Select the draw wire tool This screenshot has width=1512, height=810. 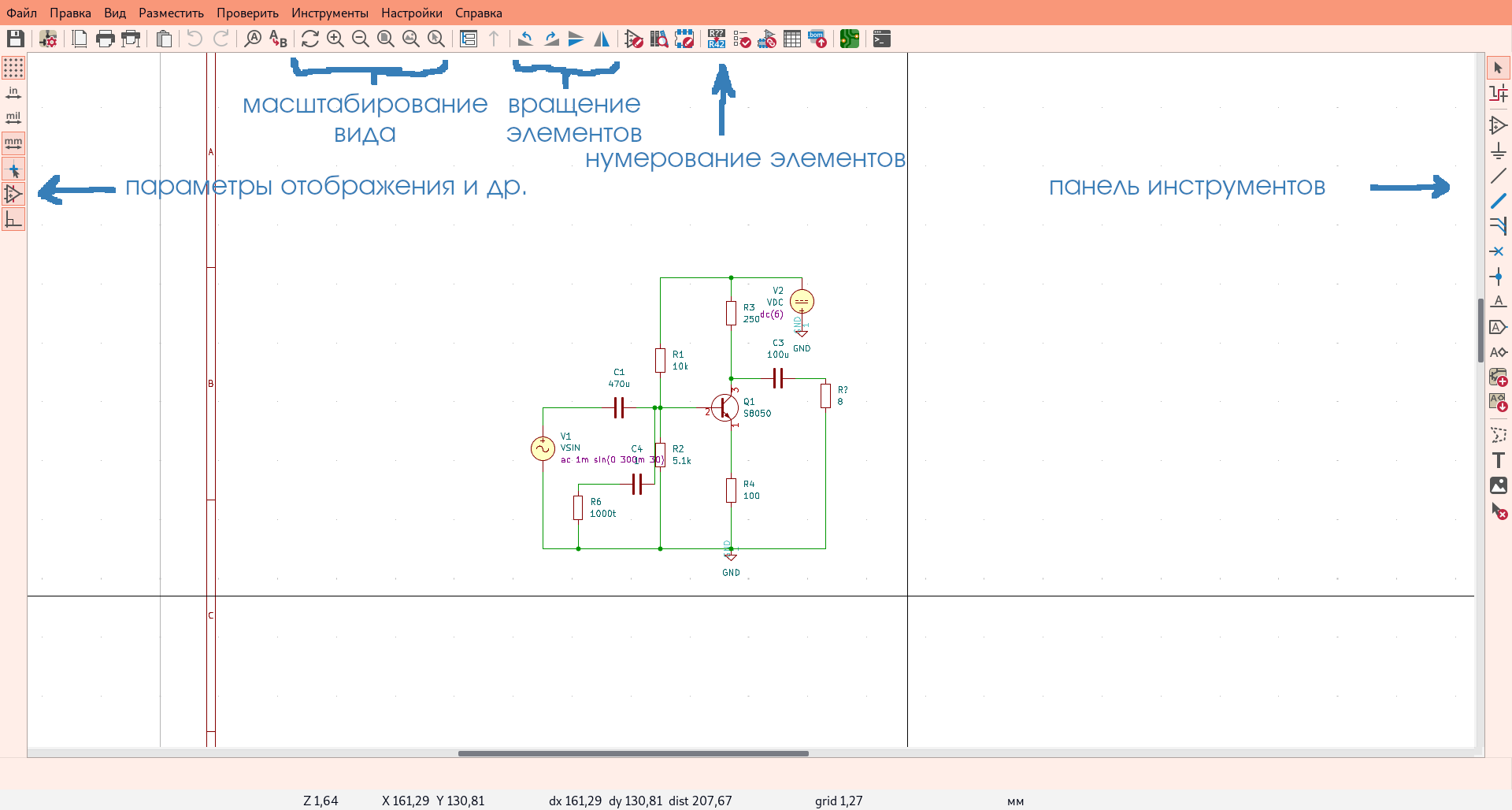pos(1499,176)
